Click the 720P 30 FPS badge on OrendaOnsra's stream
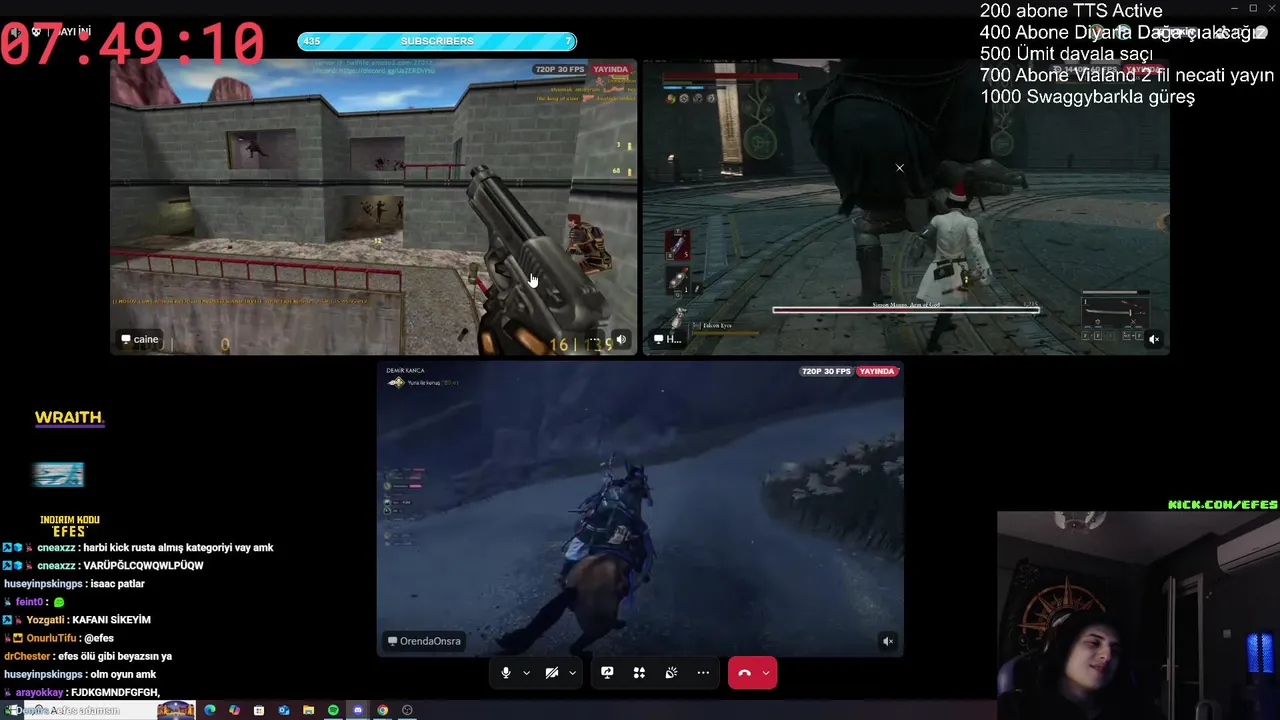 point(826,371)
